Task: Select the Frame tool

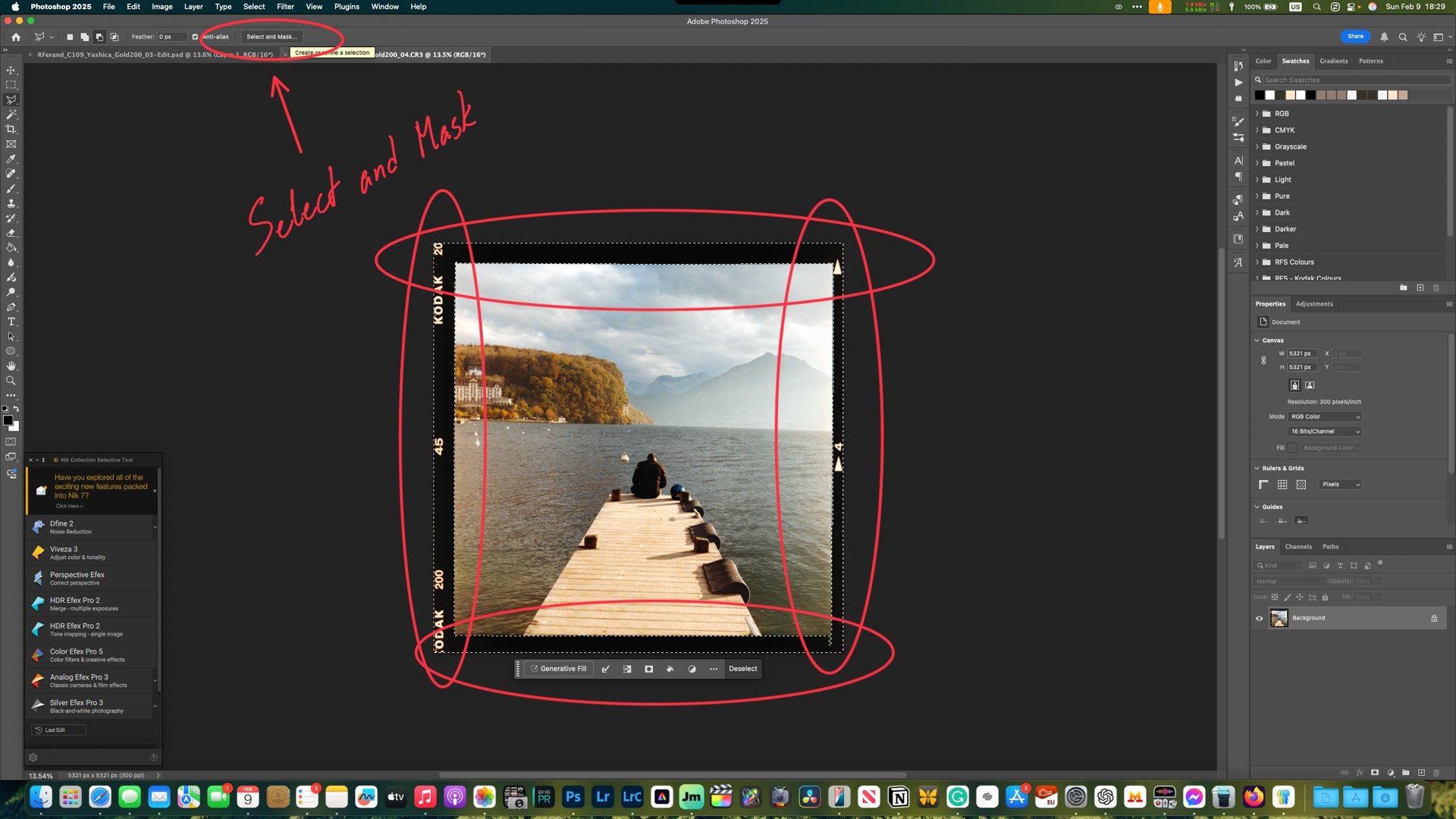Action: click(11, 144)
